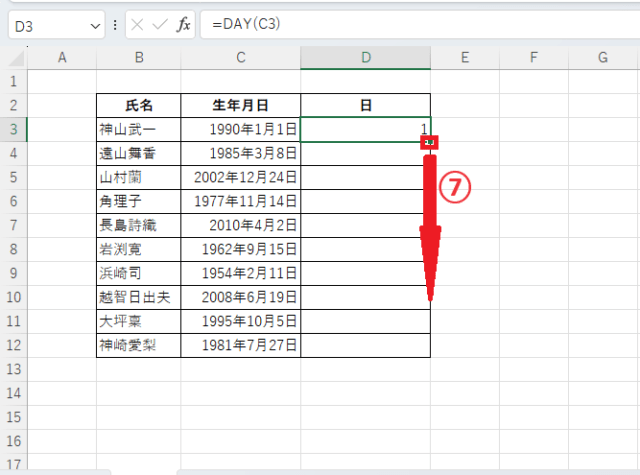Click the formula bar with =DAY(C3)

pos(400,24)
